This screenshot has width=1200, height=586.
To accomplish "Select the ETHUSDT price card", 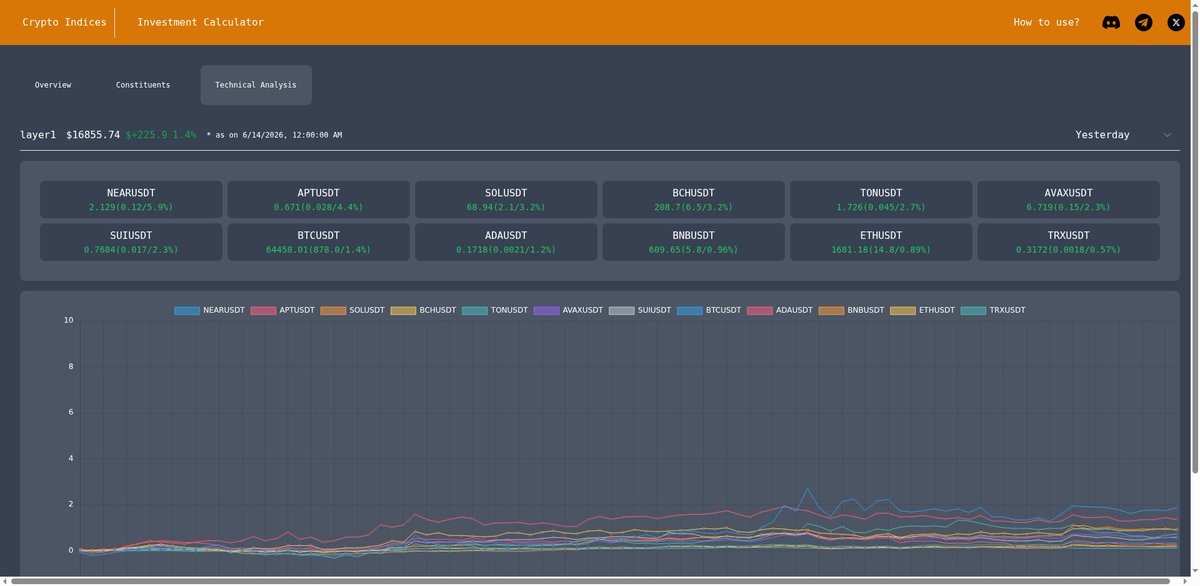I will (881, 242).
